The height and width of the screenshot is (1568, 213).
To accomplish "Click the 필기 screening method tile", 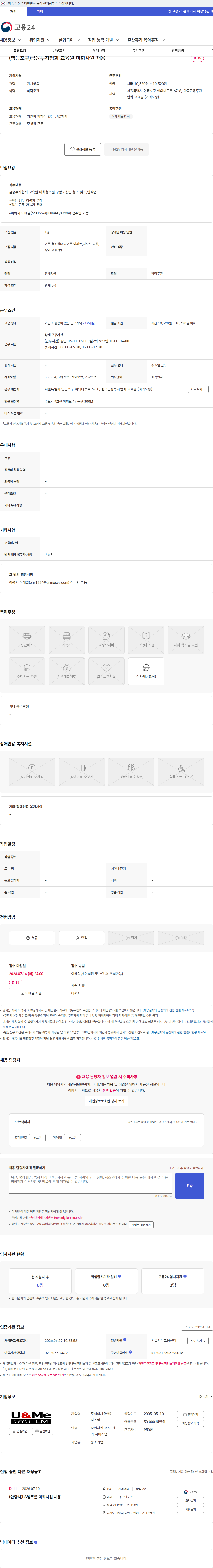I will pos(131,938).
